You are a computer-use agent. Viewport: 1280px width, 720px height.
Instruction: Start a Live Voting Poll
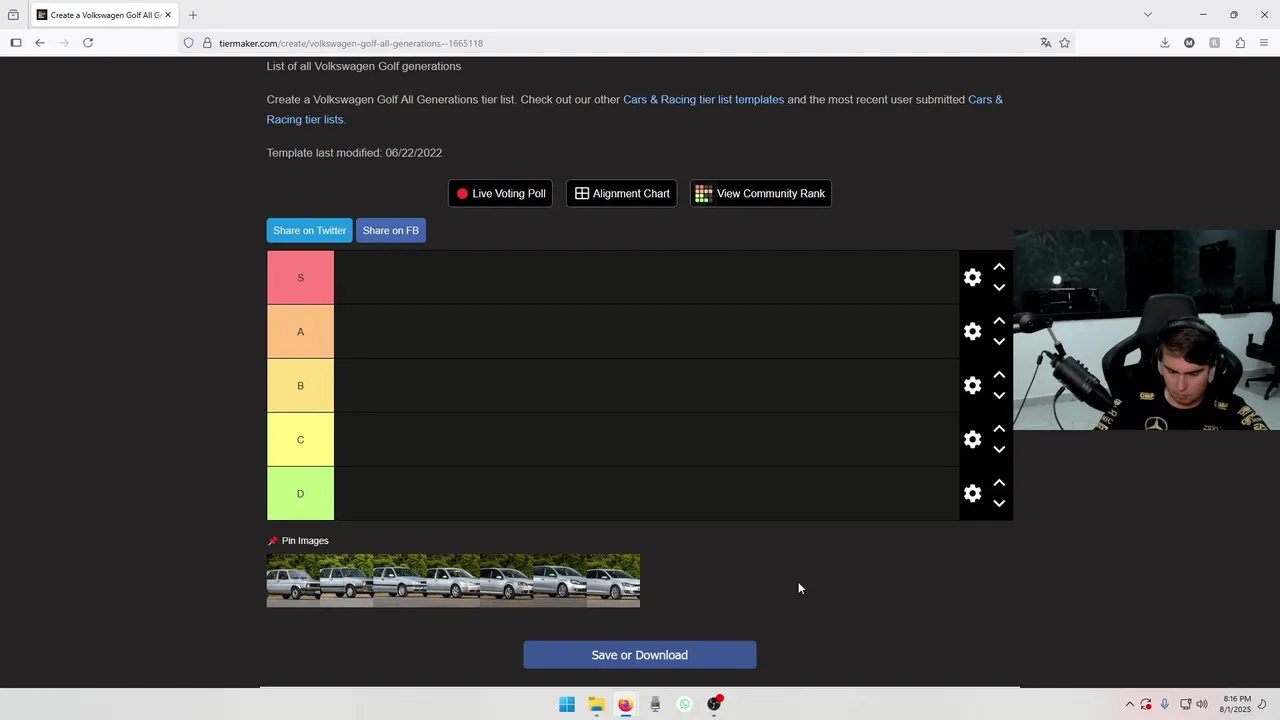tap(500, 193)
